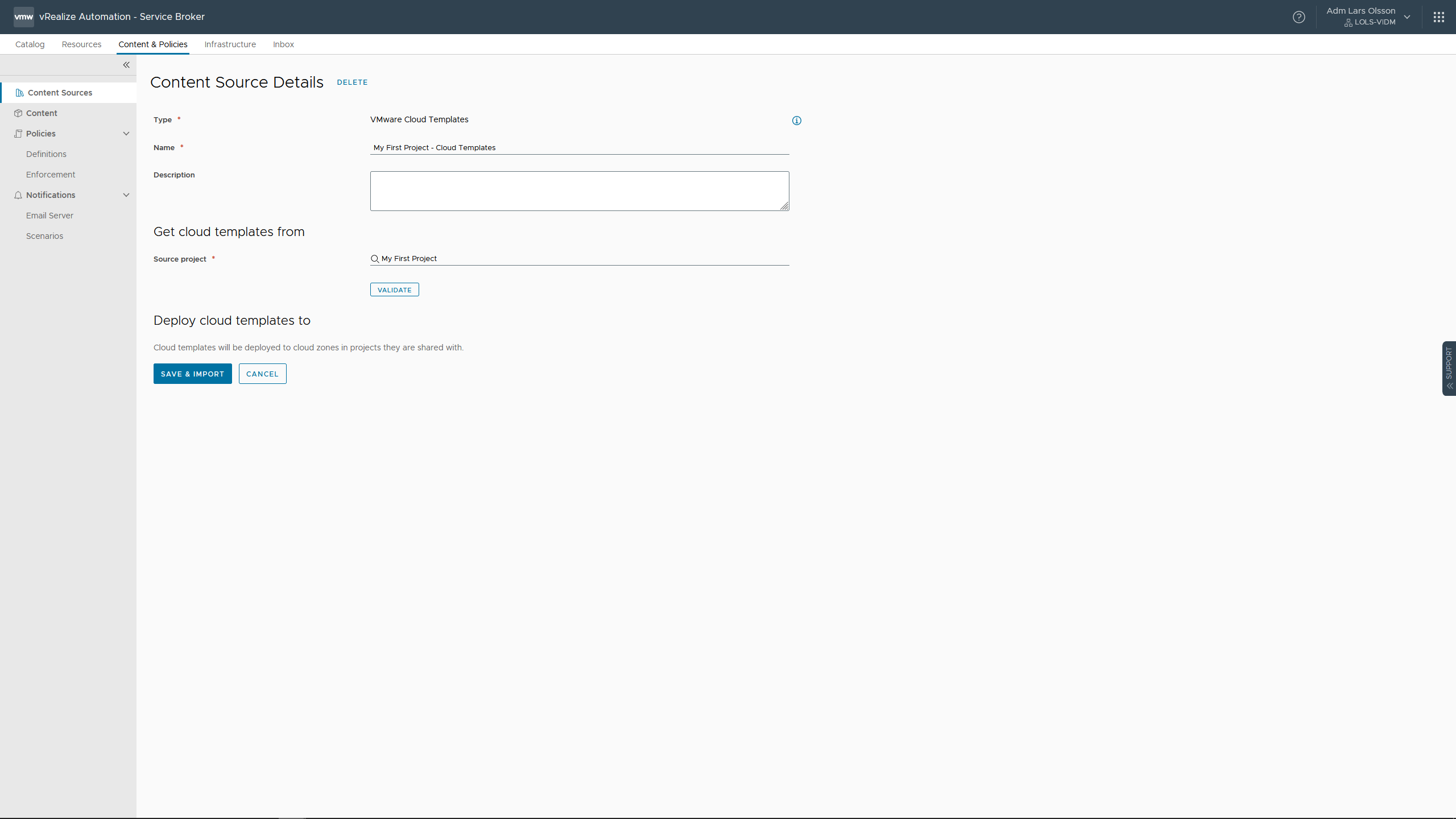Select the Content & Policies tab
The height and width of the screenshot is (819, 1456).
click(x=153, y=44)
